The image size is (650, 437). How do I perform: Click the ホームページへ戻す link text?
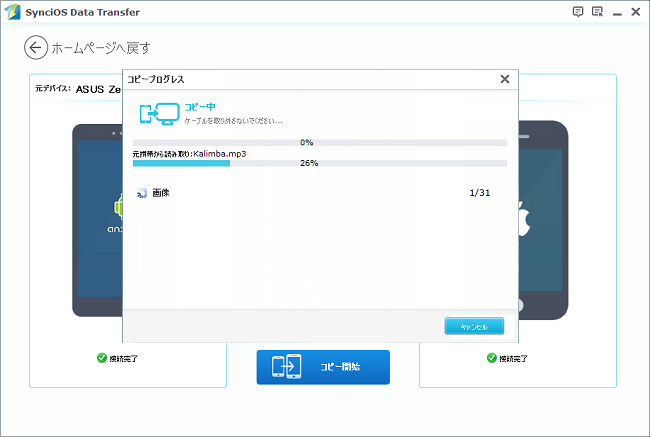(102, 48)
